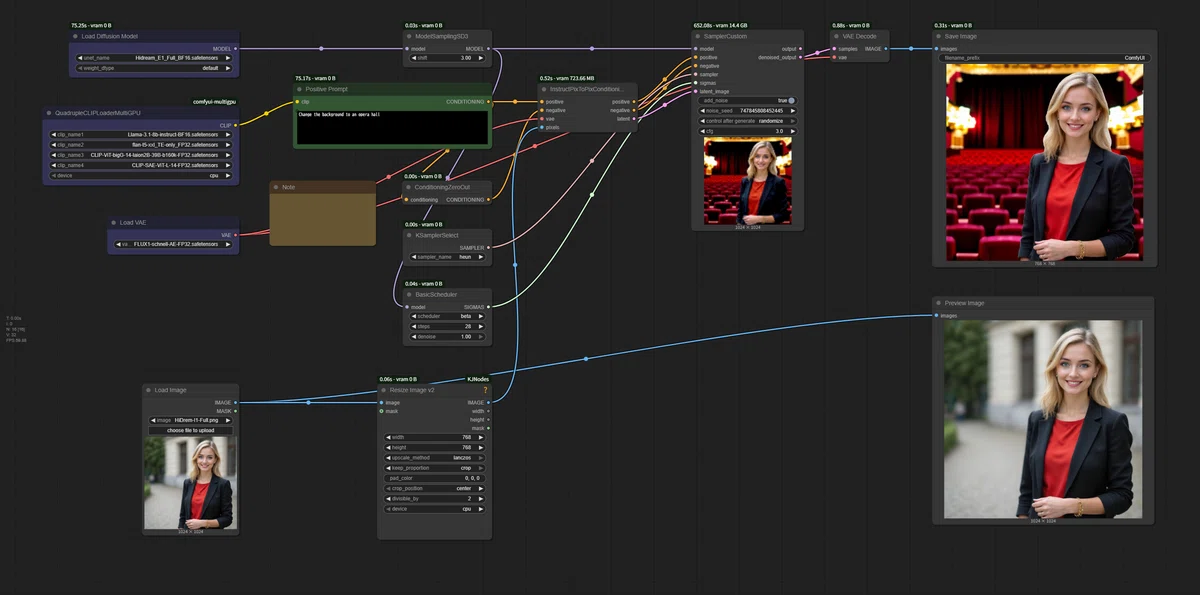Collapse the Note node via its title dot

[x=276, y=187]
